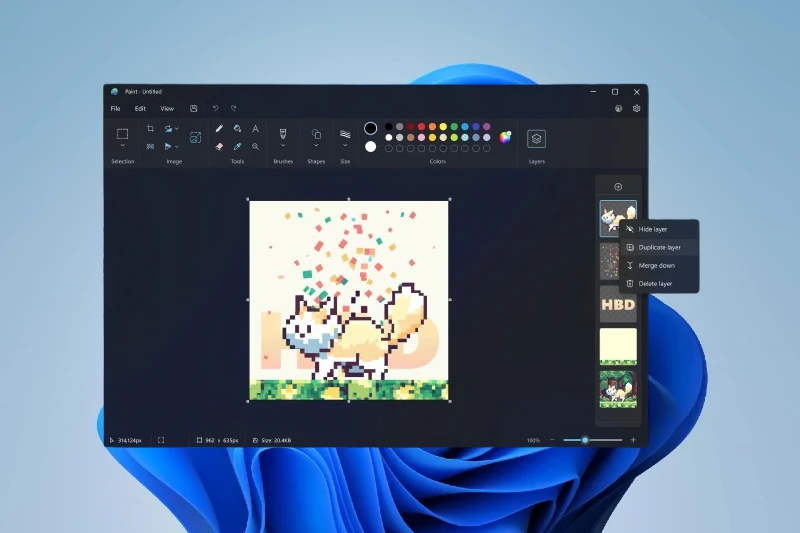800x533 pixels.
Task: Click the Redo arrow
Action: [x=234, y=108]
